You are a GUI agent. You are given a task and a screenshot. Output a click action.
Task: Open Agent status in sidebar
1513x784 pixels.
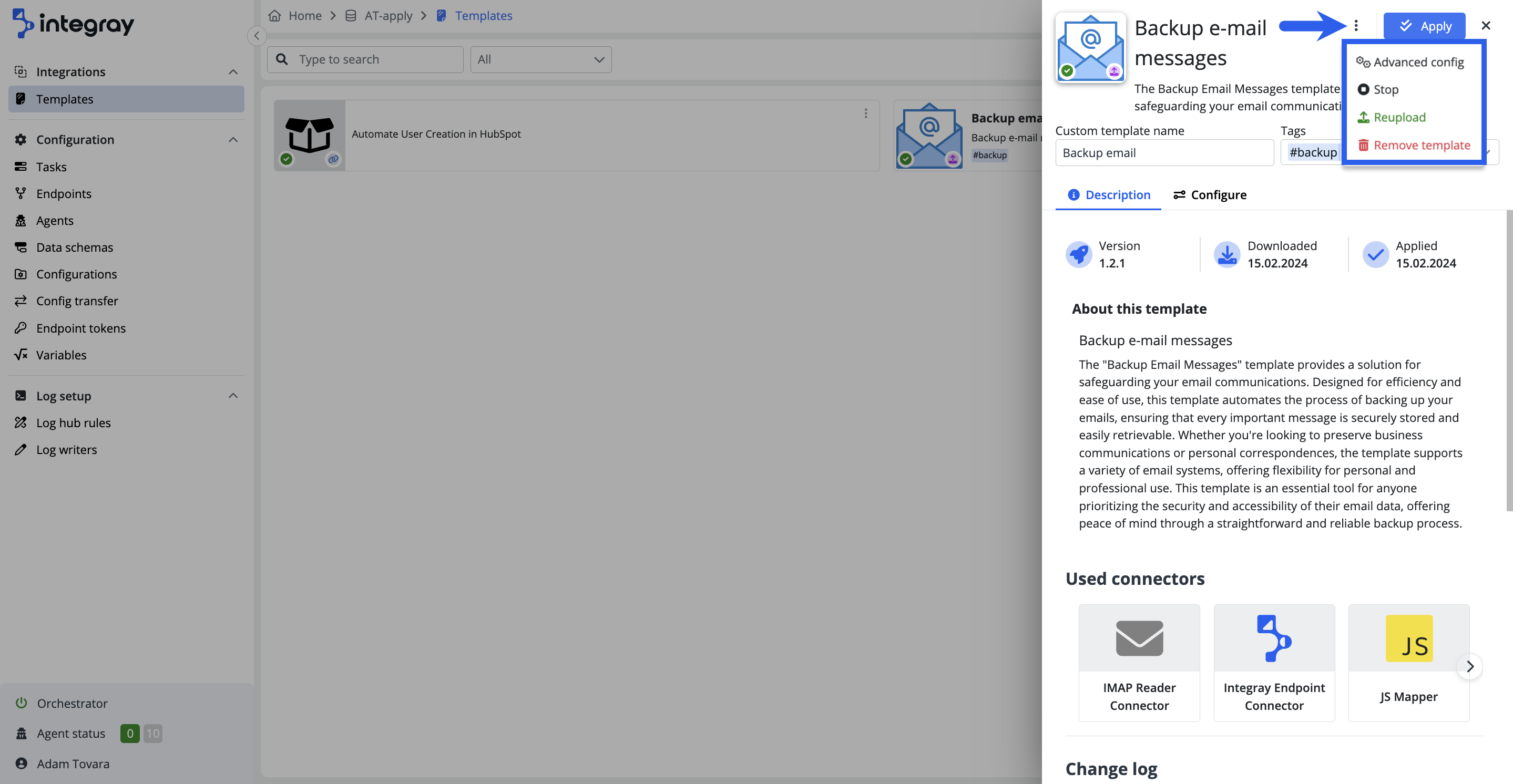[x=71, y=734]
